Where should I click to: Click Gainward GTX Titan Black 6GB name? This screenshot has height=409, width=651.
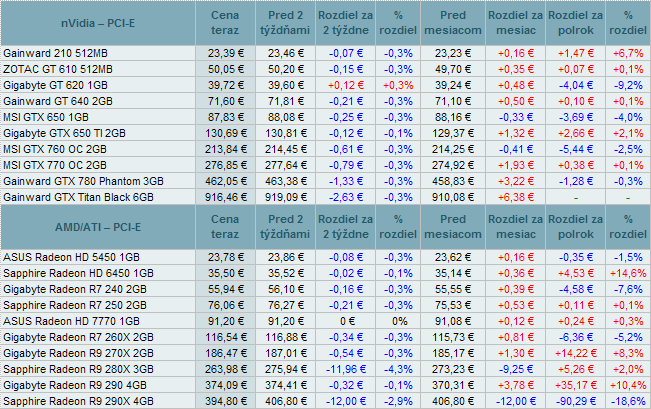point(78,197)
